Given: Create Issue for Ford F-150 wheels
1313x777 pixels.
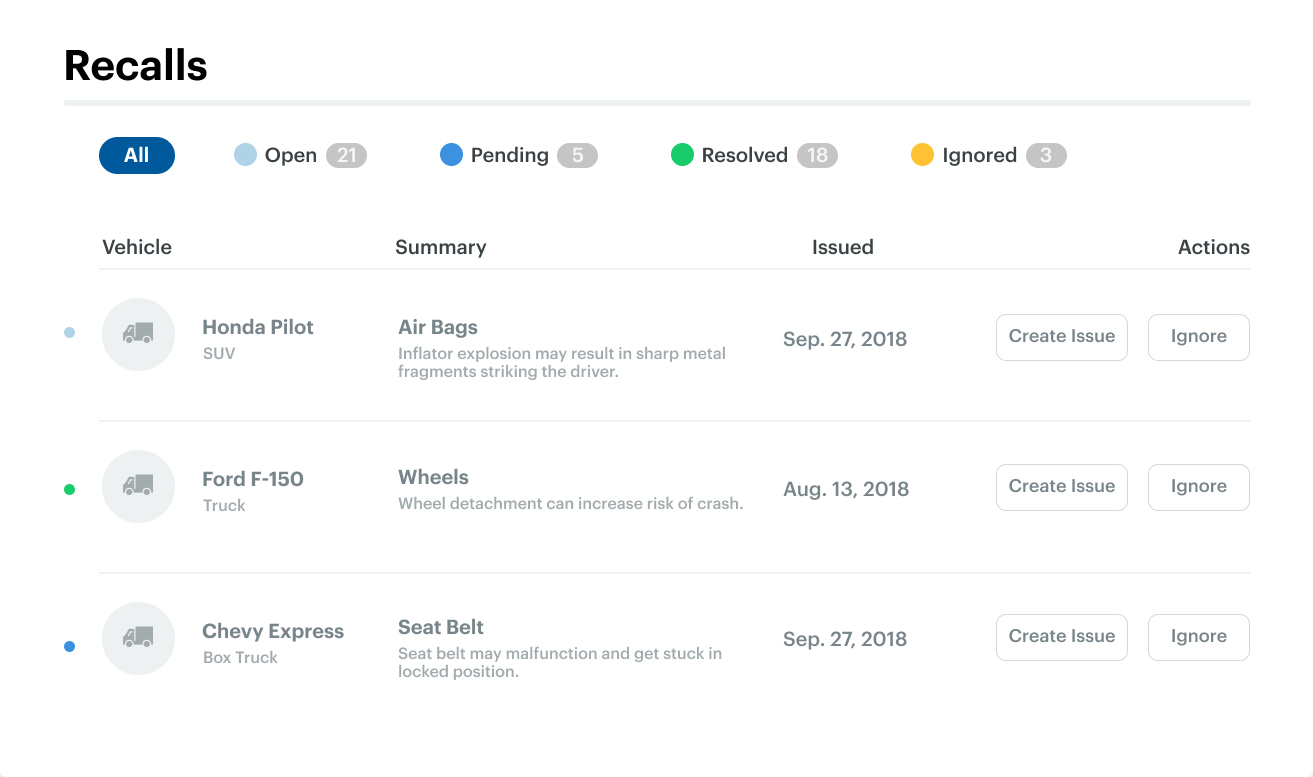Looking at the screenshot, I should tap(1061, 487).
